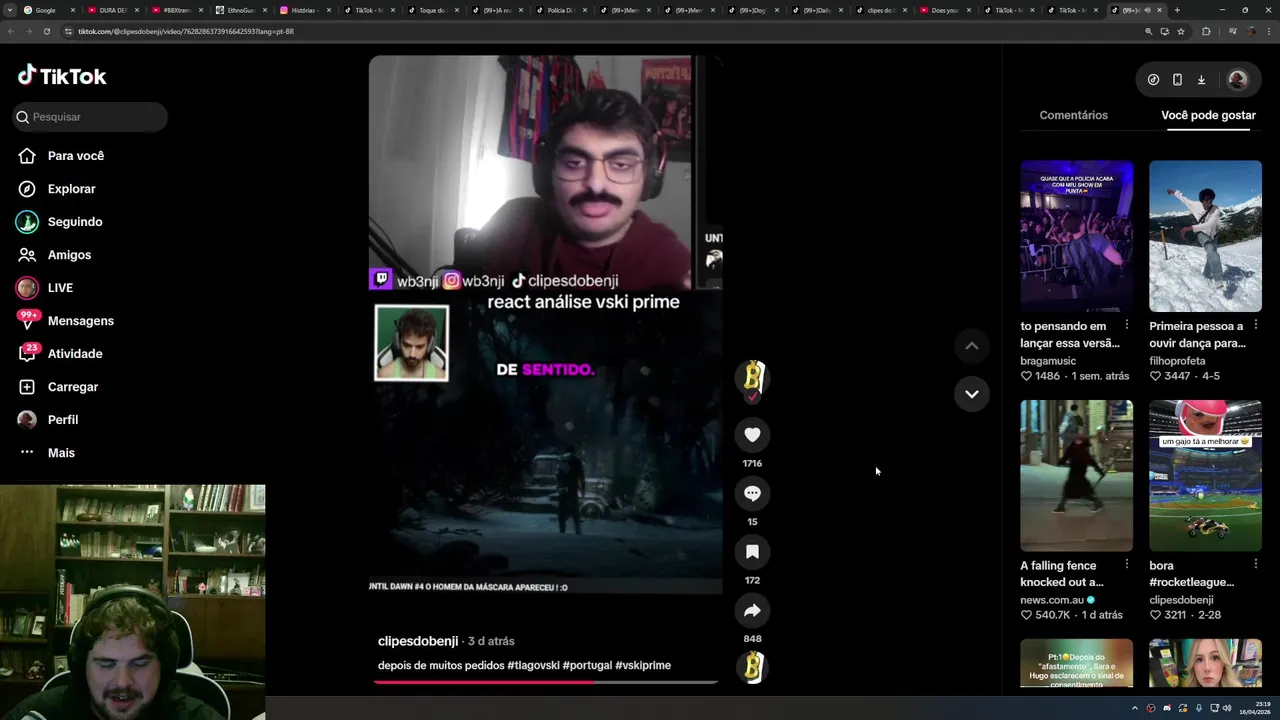The width and height of the screenshot is (1280, 720).
Task: Click the TikTok logo
Action: (61, 76)
